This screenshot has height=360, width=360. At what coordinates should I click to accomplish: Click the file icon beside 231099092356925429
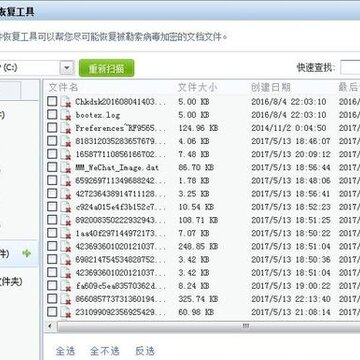tap(66, 312)
